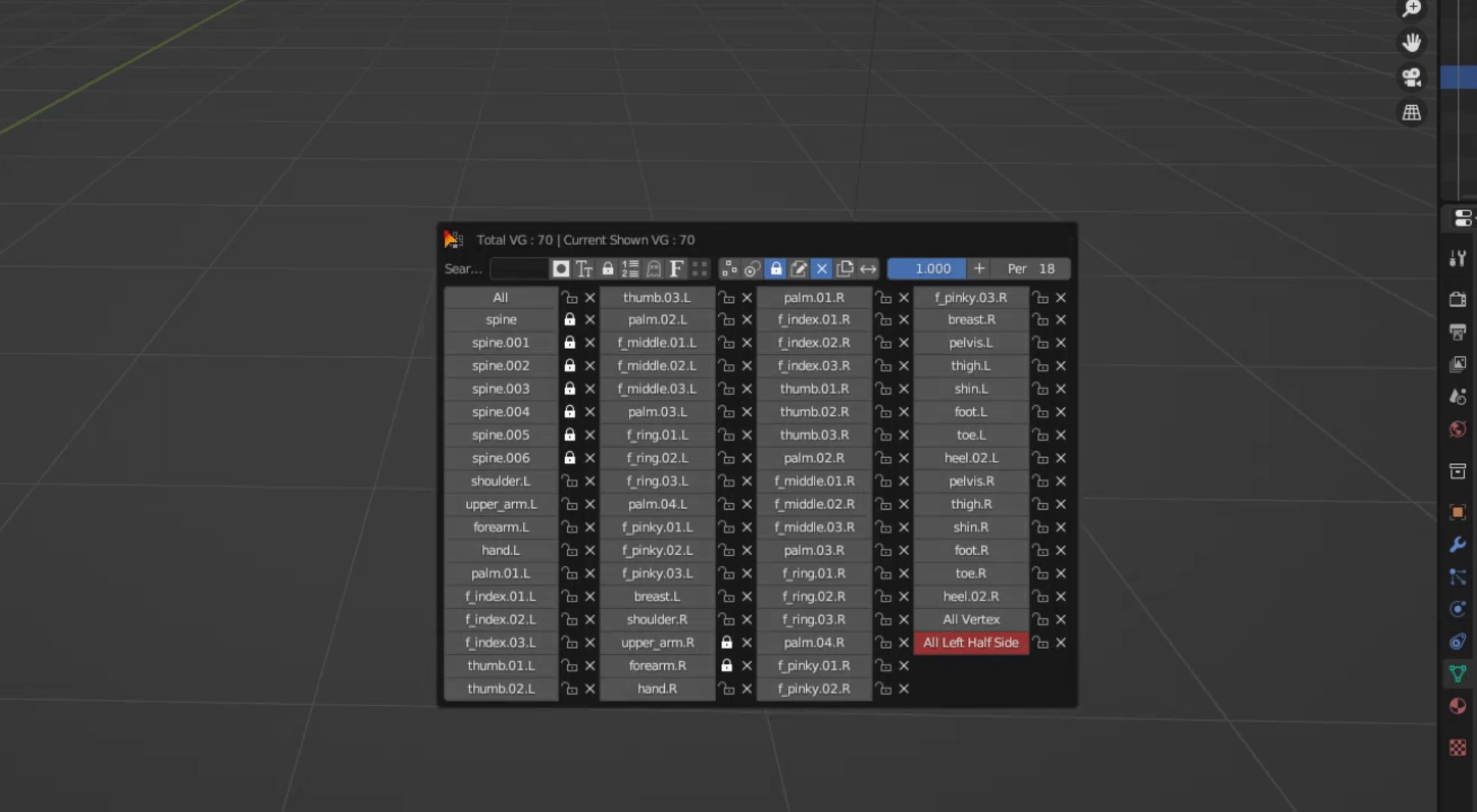1477x812 pixels.
Task: Open the Object Data green triangle icon
Action: (1457, 674)
